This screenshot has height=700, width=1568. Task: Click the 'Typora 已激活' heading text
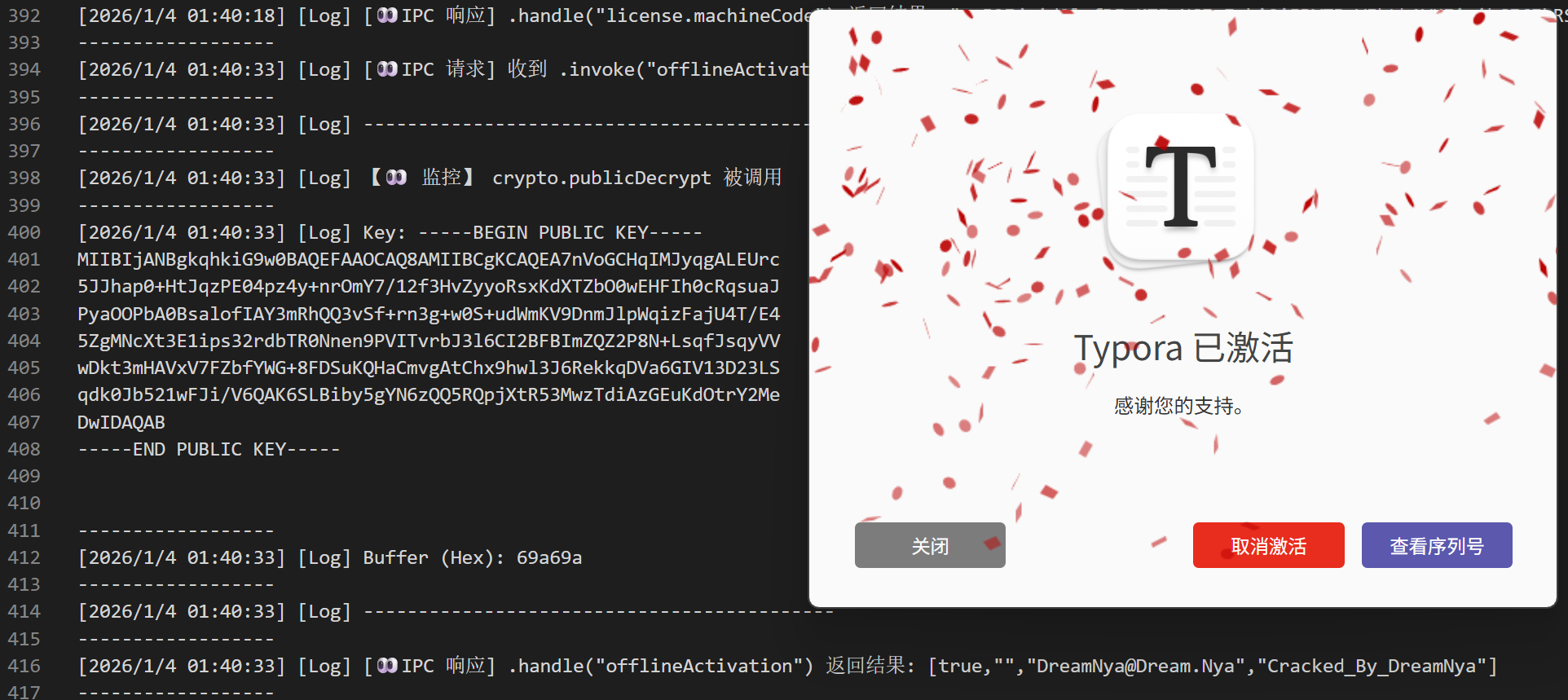pos(1183,348)
